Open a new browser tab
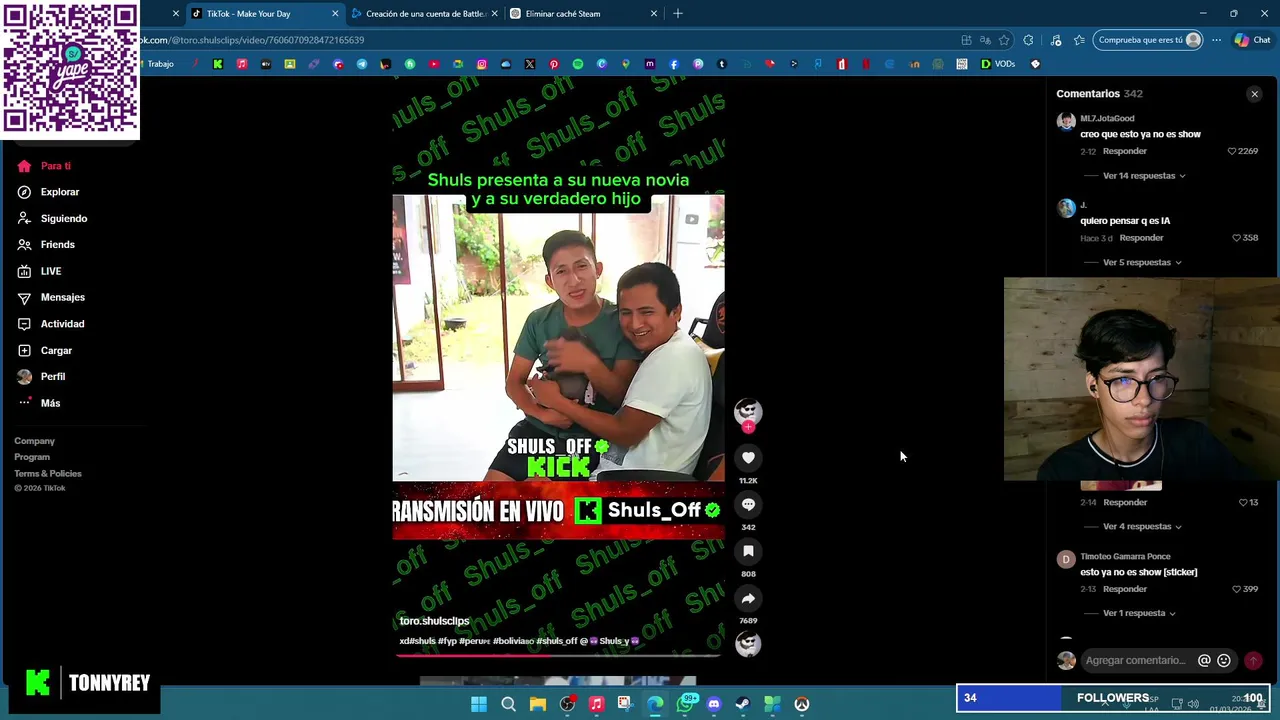 point(678,14)
